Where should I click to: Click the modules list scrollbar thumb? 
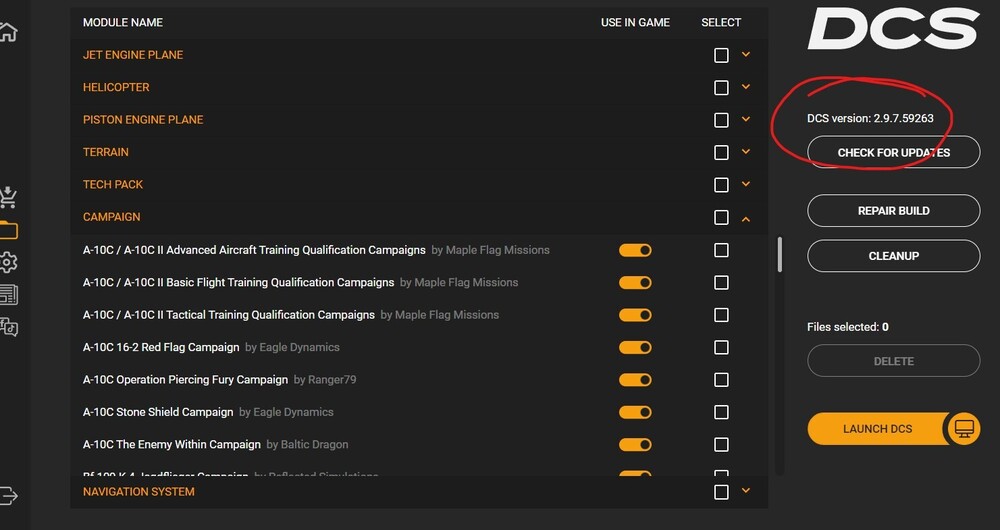pyautogui.click(x=779, y=254)
